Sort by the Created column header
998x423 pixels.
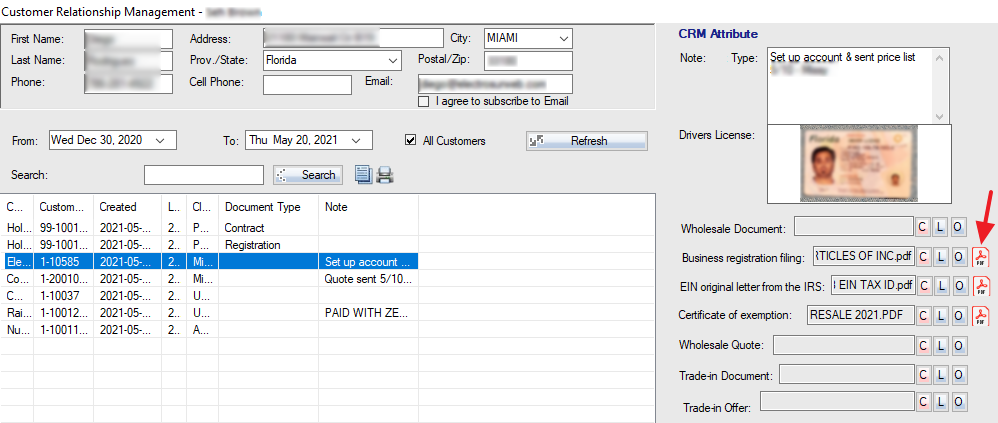[127, 207]
